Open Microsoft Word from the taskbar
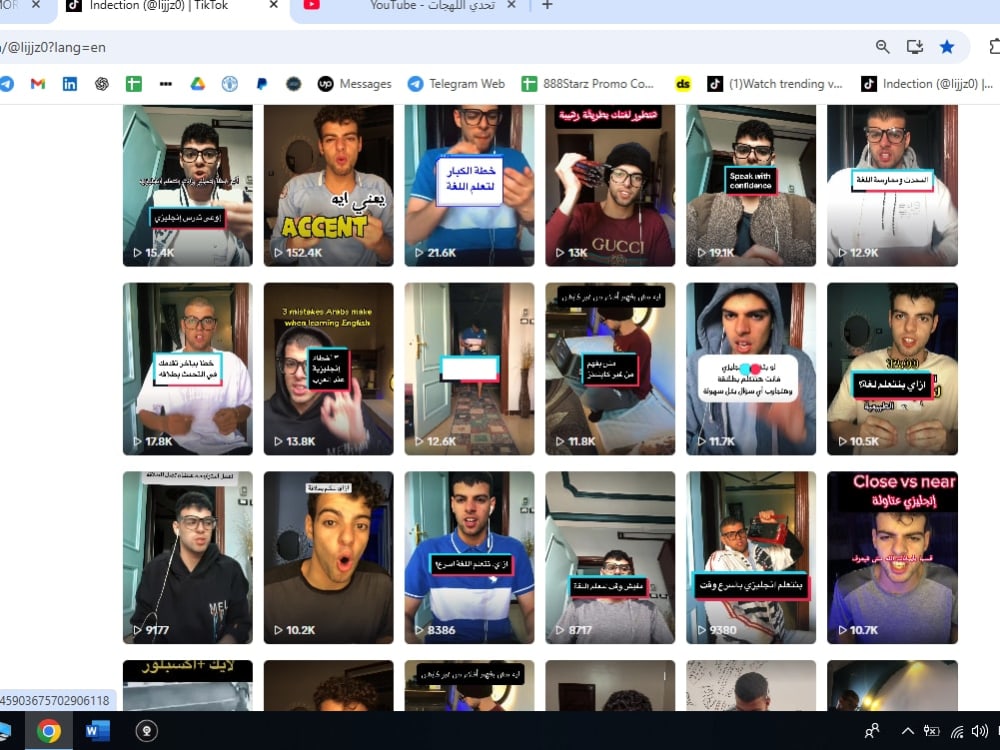Screen dimensions: 1000x750 coord(98,731)
